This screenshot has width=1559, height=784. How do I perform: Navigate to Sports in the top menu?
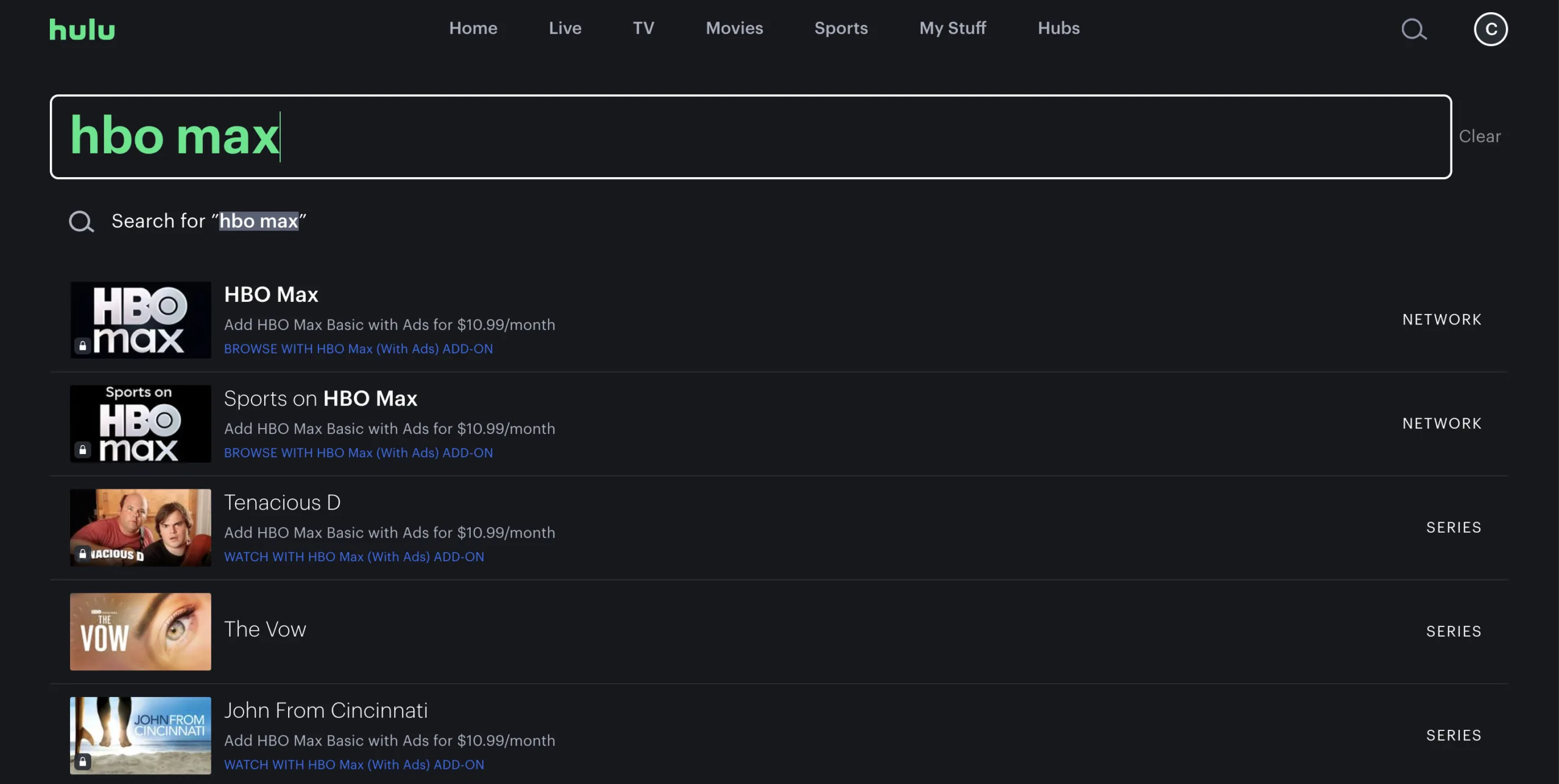(841, 28)
